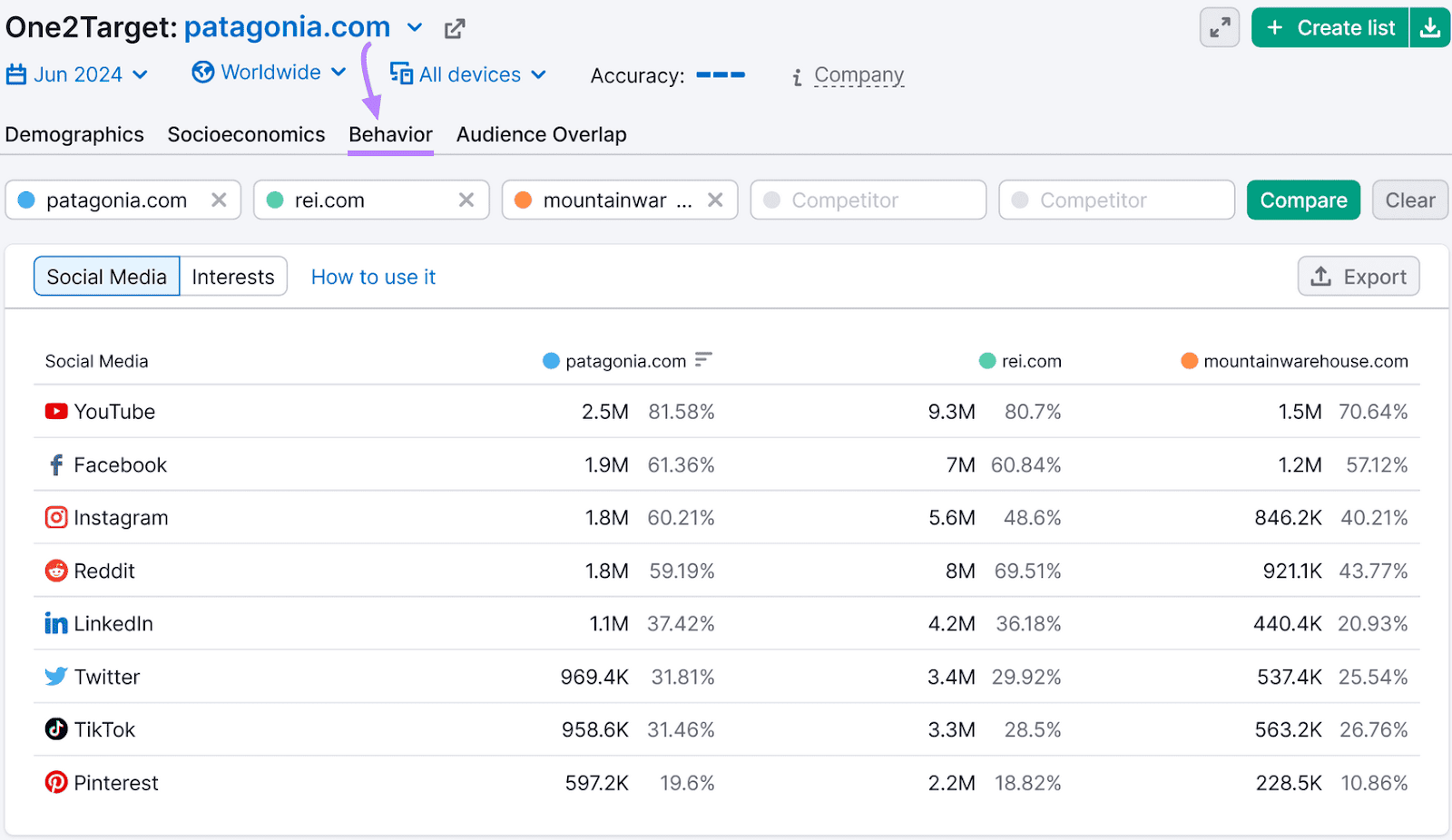Click the YouTube icon in table
This screenshot has height=840, width=1452.
pyautogui.click(x=56, y=411)
